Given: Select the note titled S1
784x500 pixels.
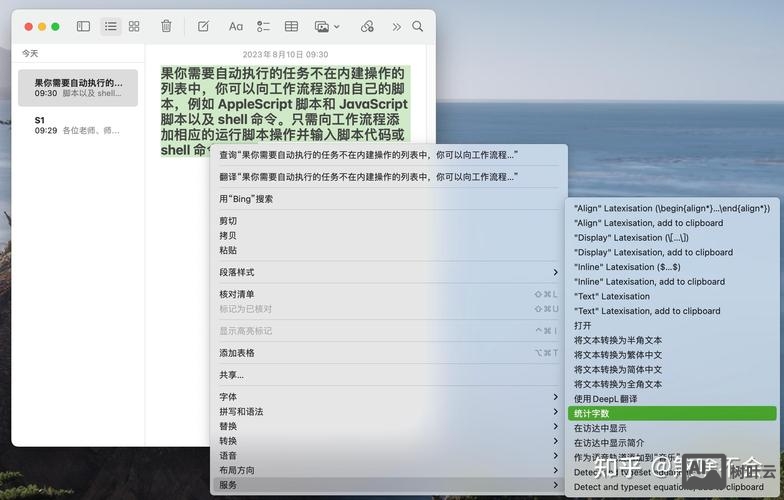Looking at the screenshot, I should click(x=78, y=125).
